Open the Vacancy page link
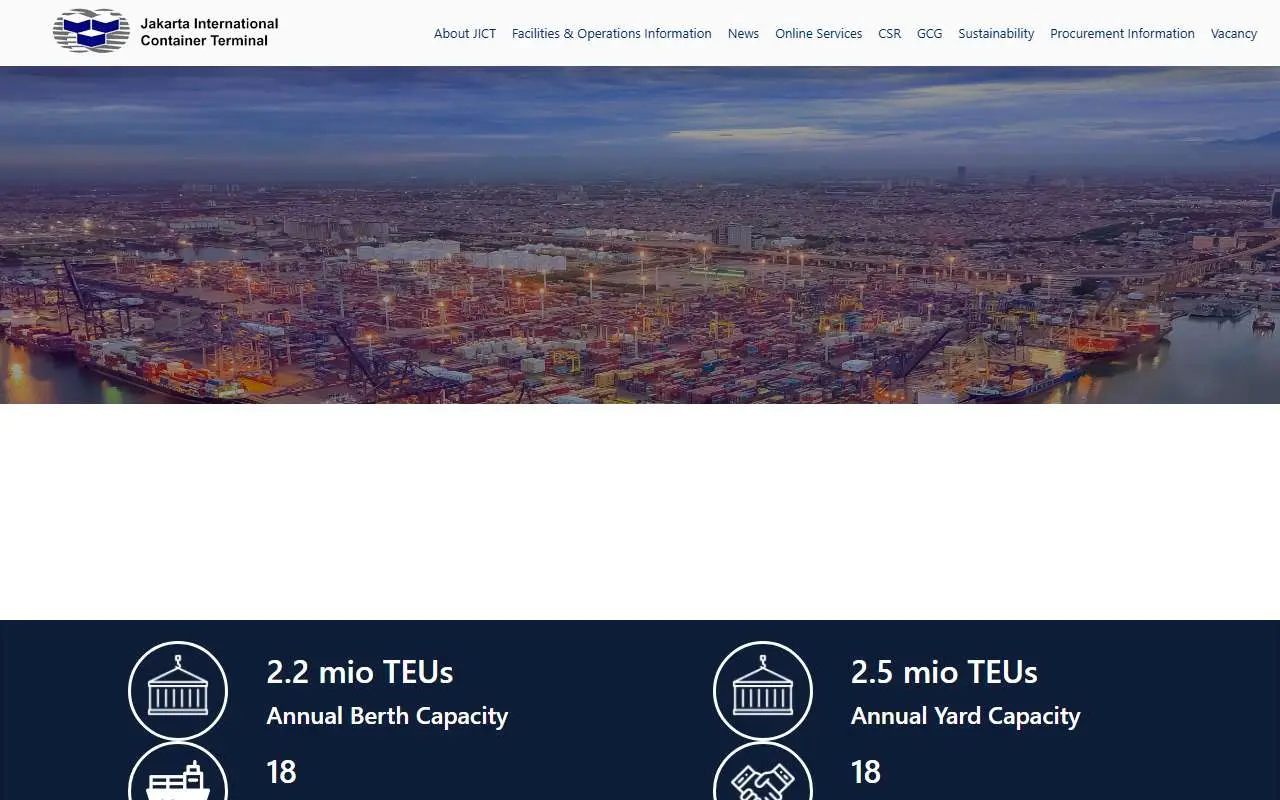The image size is (1280, 800). pos(1234,34)
